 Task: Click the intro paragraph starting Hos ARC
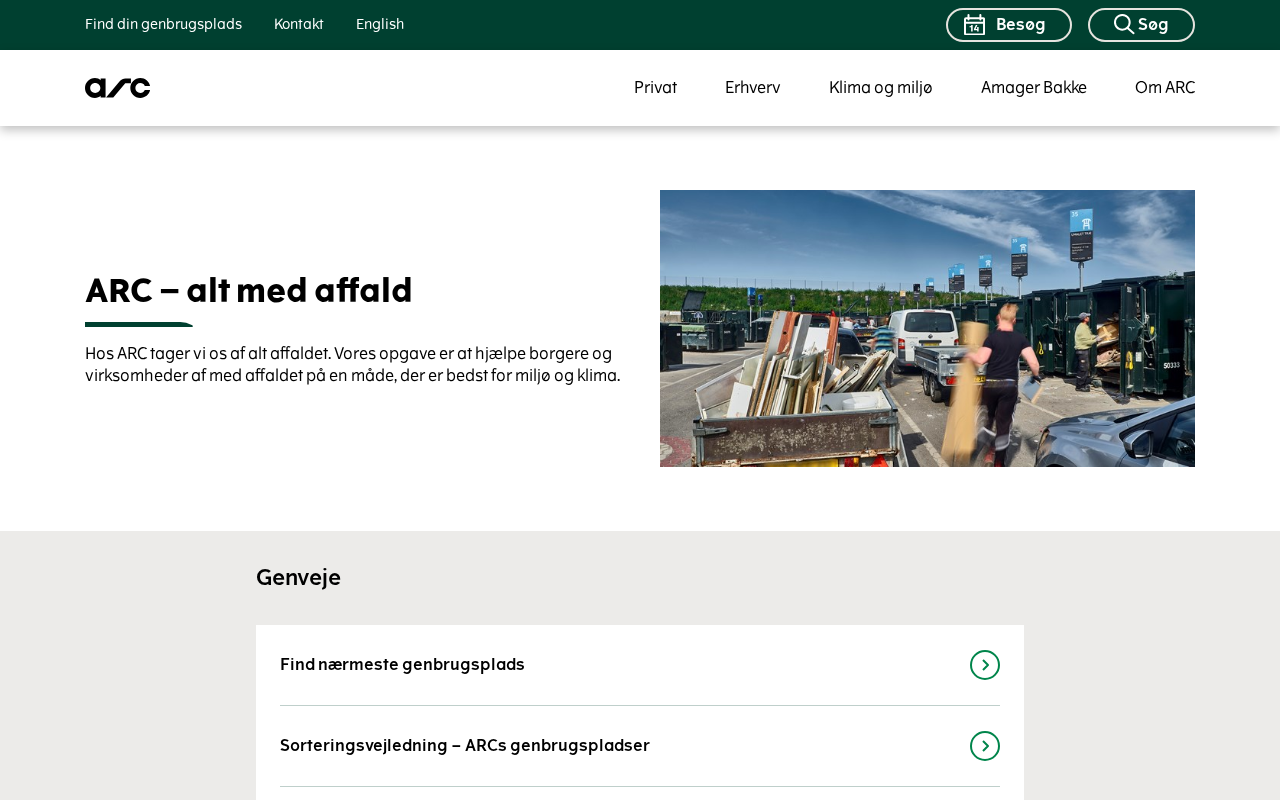[x=352, y=365]
